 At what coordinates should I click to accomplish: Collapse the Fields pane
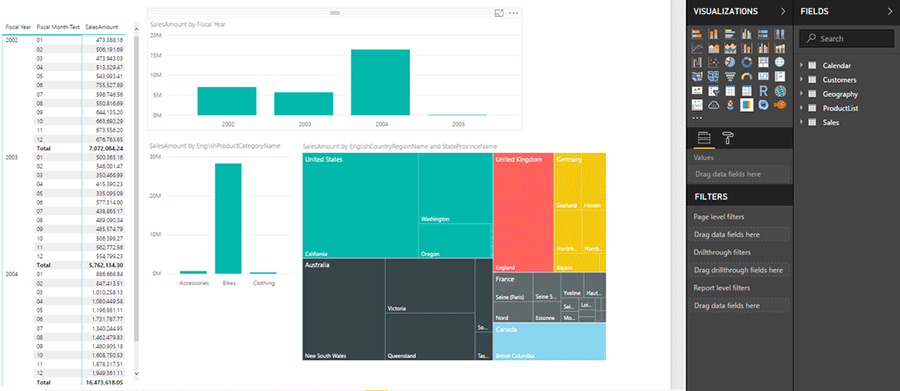[x=890, y=11]
